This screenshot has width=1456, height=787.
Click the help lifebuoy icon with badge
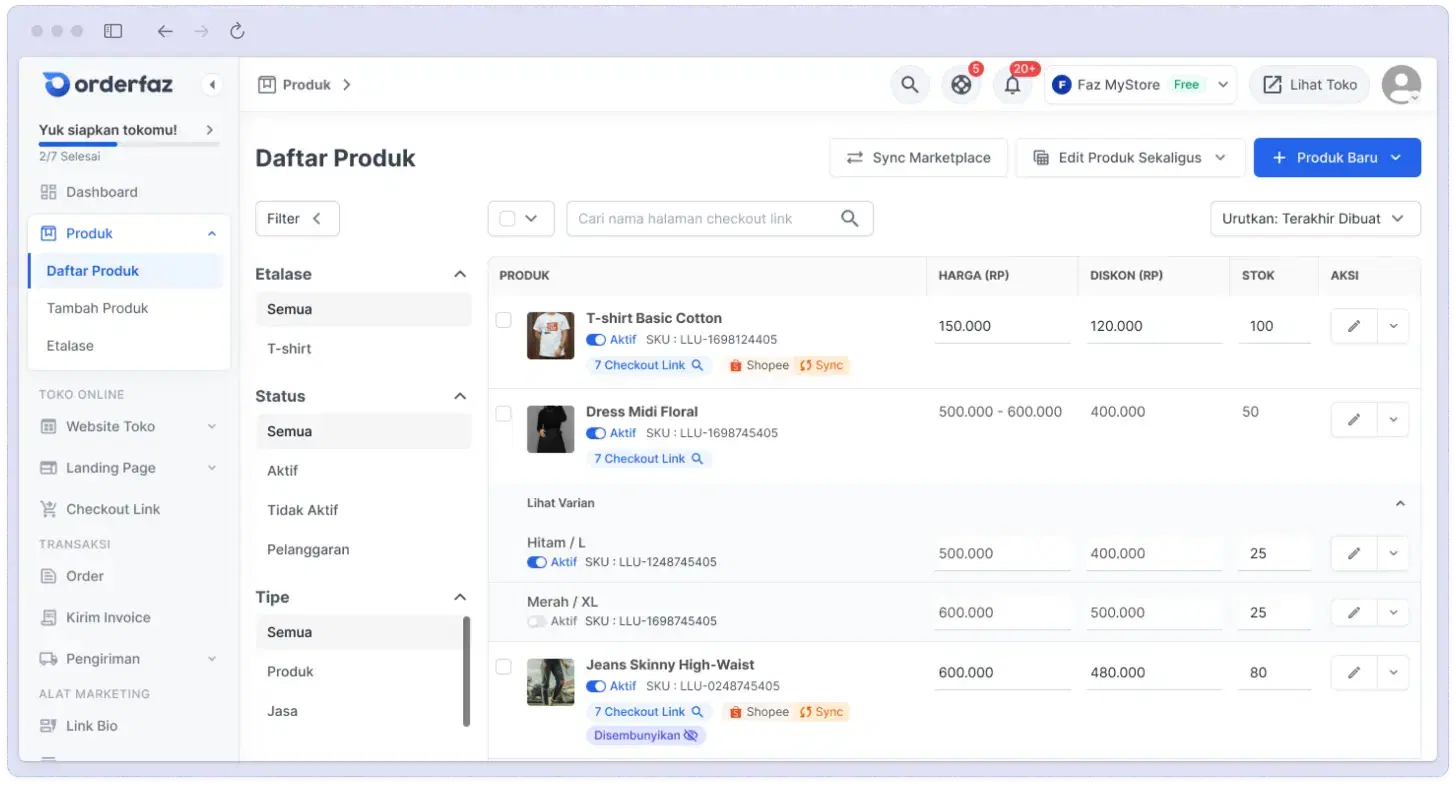(x=961, y=85)
